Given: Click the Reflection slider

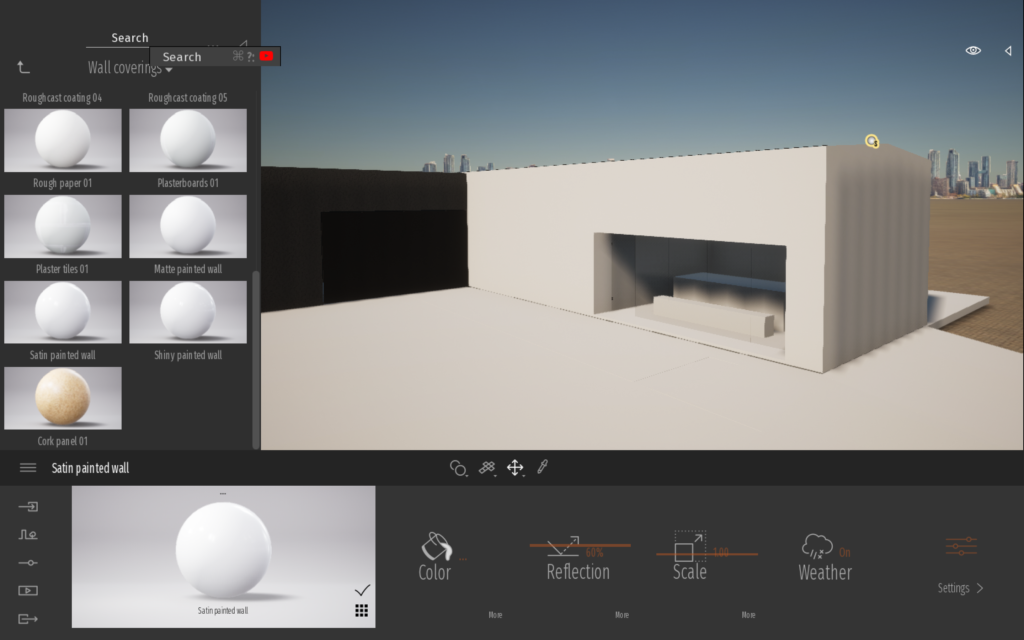Looking at the screenshot, I should (579, 546).
